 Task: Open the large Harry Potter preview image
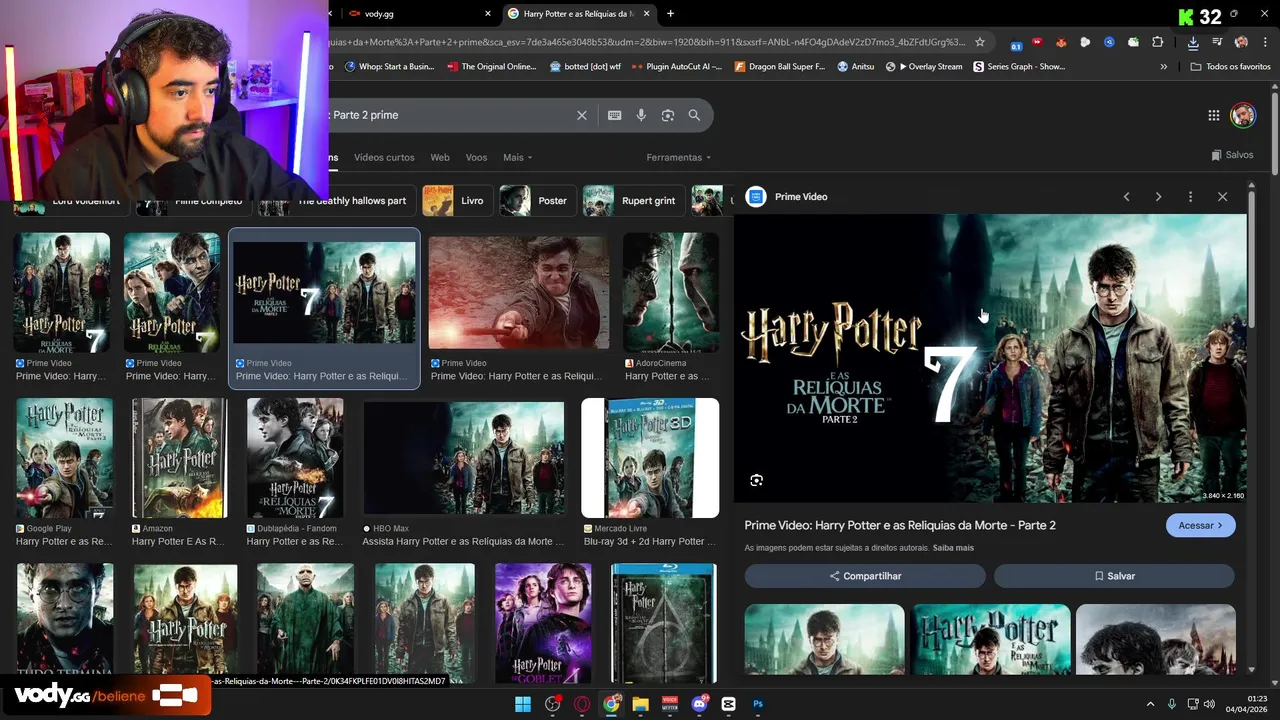[990, 358]
